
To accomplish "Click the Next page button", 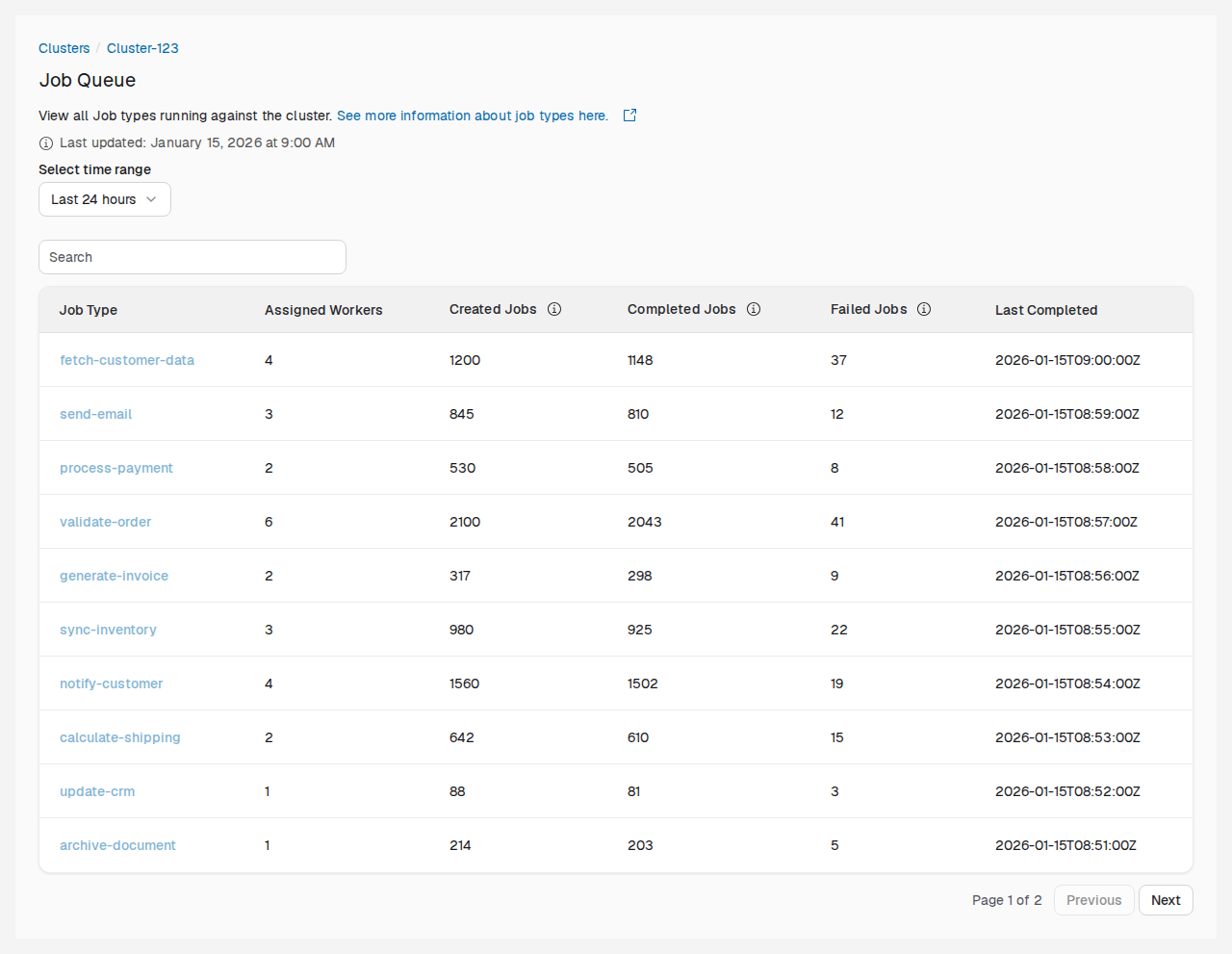I will pyautogui.click(x=1166, y=900).
